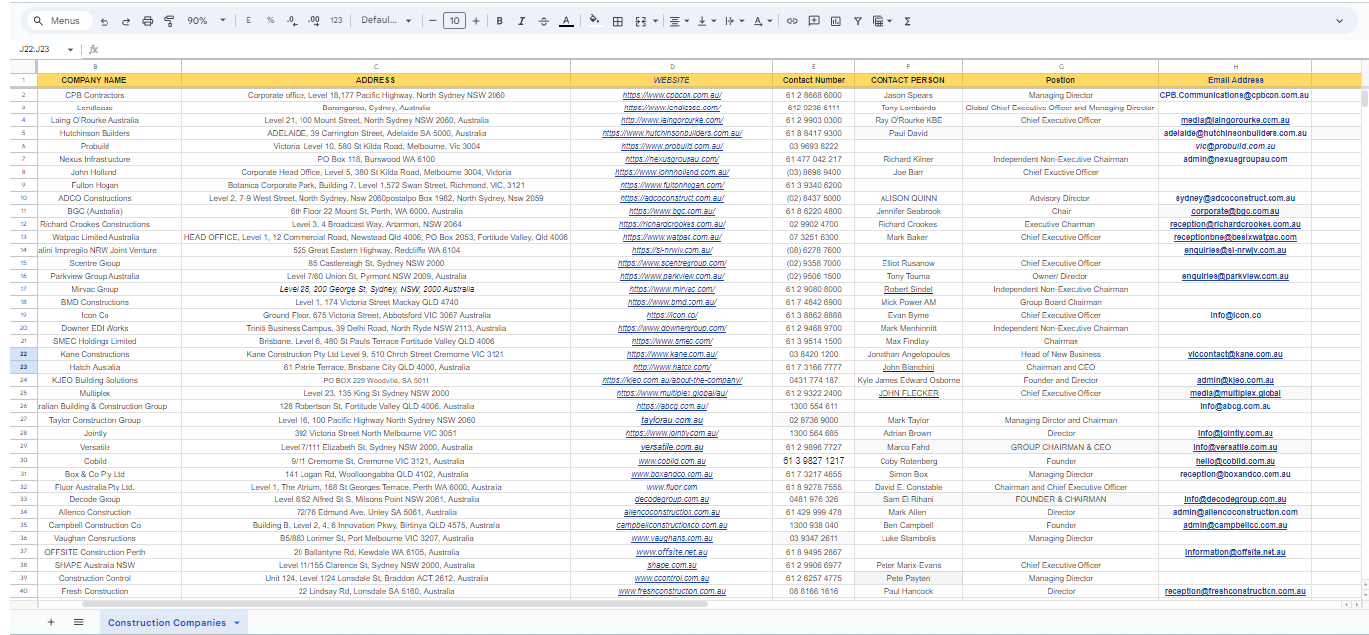The image size is (1369, 635).
Task: Select the Paint format tool
Action: click(169, 20)
